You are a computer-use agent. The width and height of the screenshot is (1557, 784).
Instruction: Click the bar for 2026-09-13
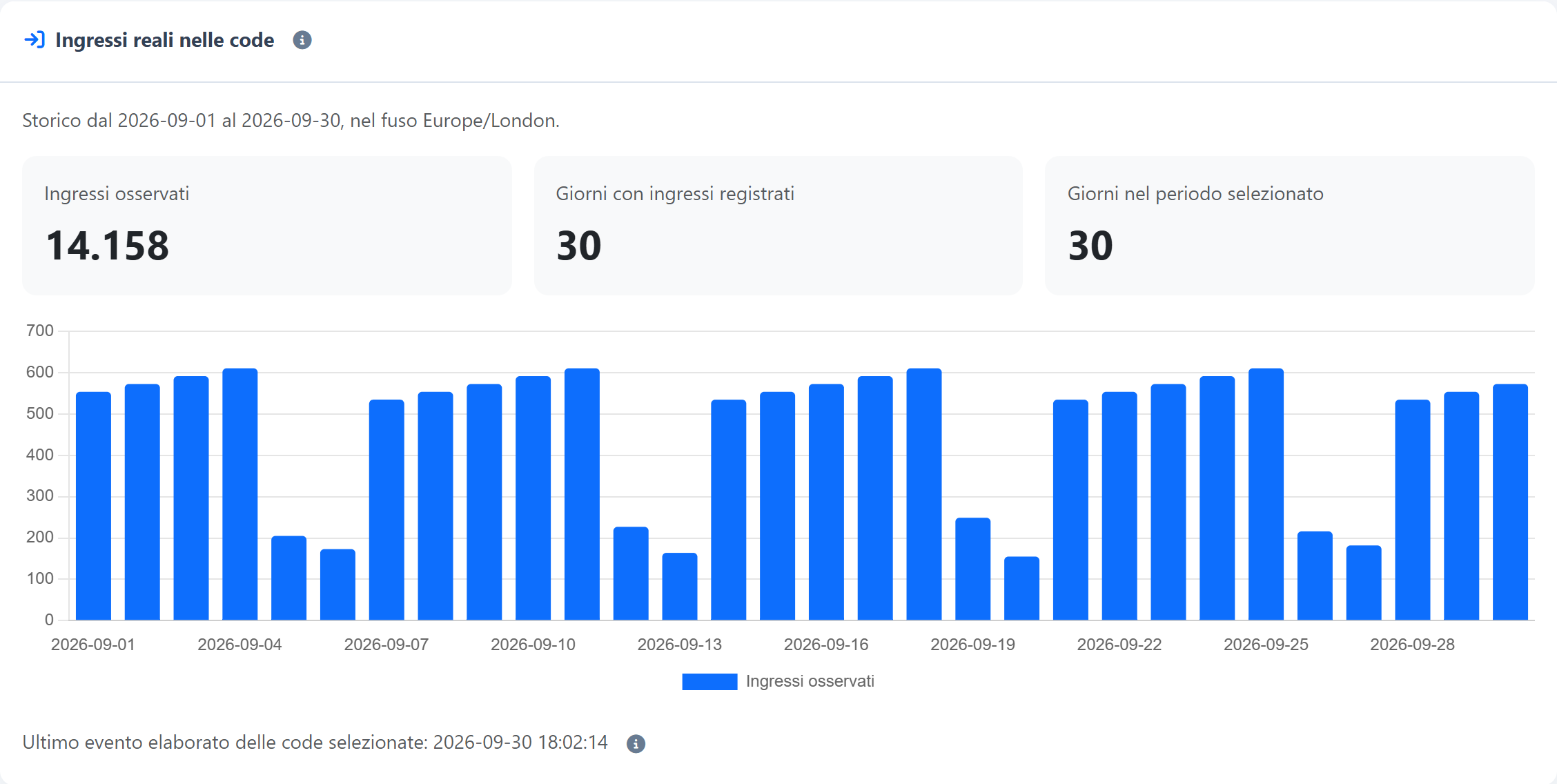(x=680, y=587)
